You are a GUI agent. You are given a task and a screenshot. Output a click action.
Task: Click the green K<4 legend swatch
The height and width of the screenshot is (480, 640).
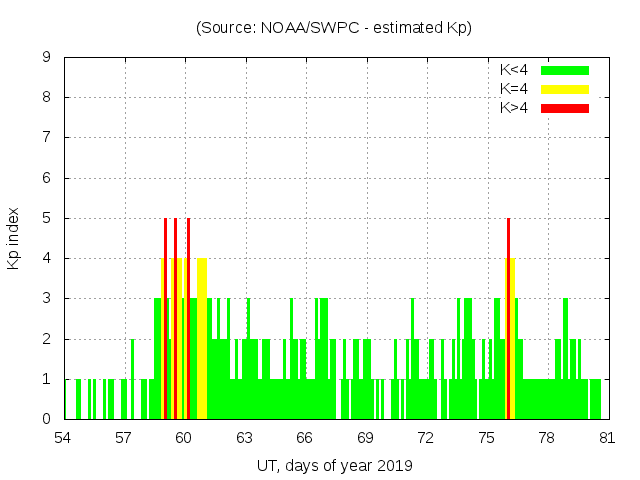(x=565, y=70)
